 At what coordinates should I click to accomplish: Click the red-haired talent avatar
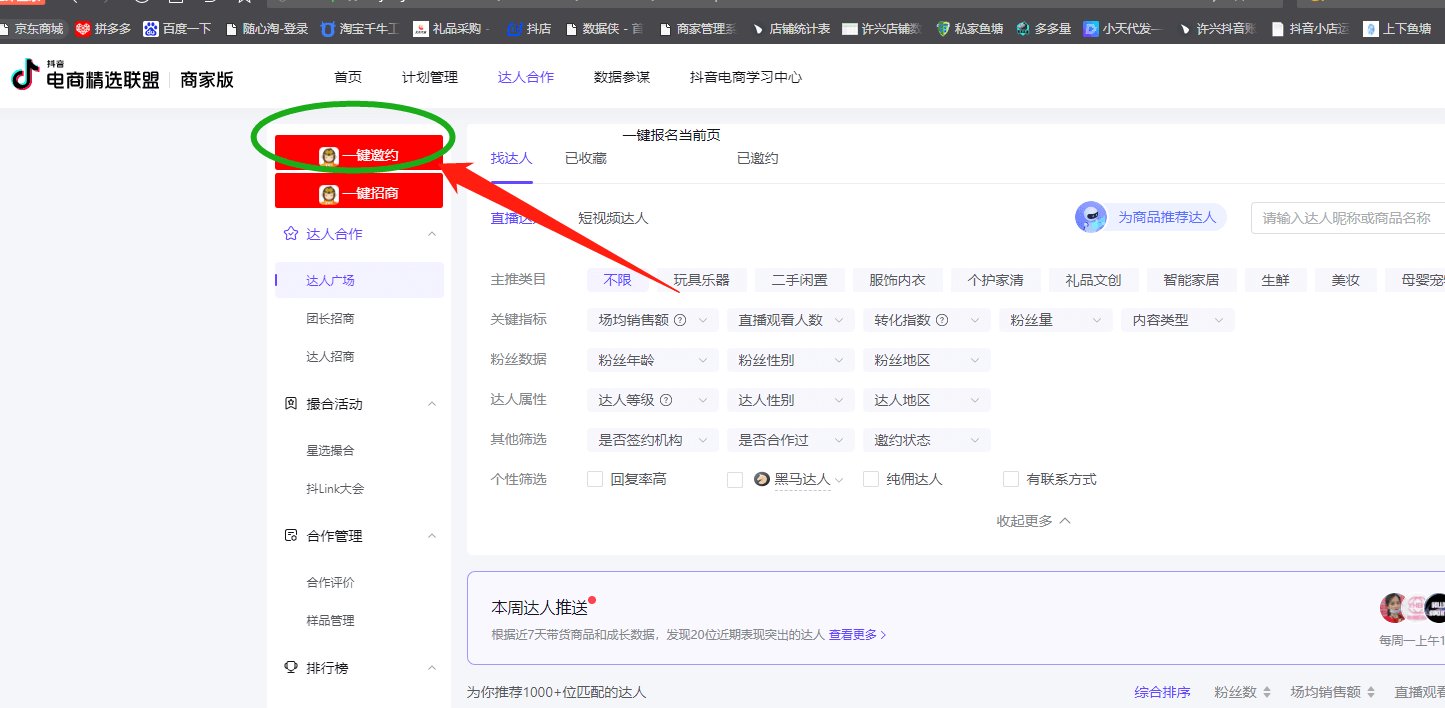[x=1394, y=608]
